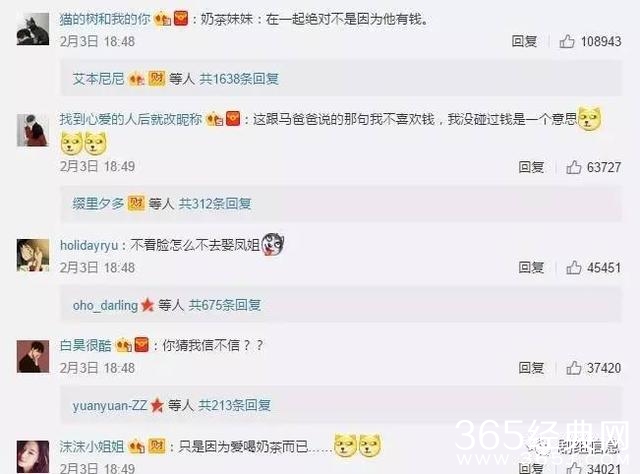Like holidayryu's comment with 45451 likes
The image size is (640, 474).
point(573,267)
